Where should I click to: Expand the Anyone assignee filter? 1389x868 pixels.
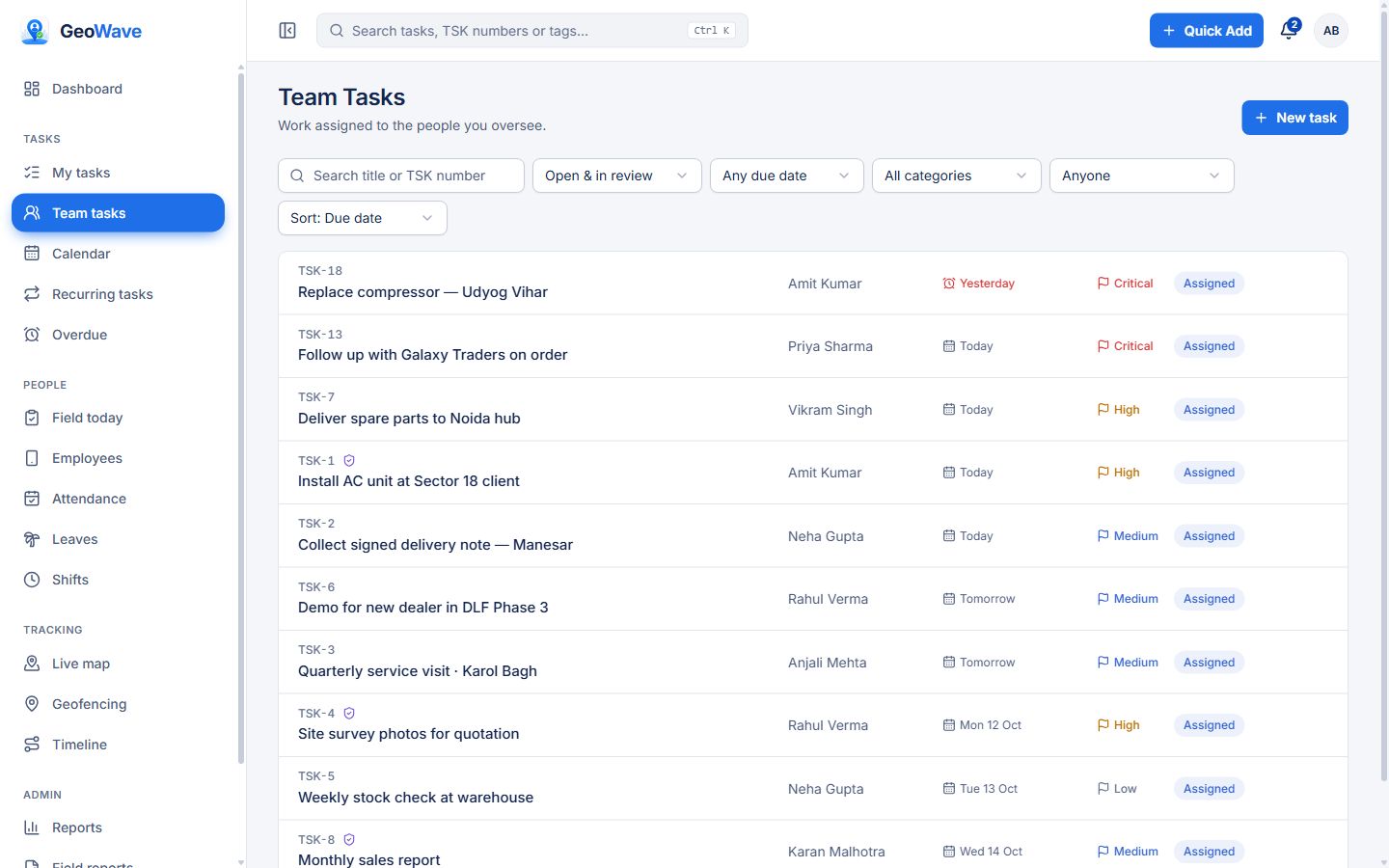(1142, 176)
